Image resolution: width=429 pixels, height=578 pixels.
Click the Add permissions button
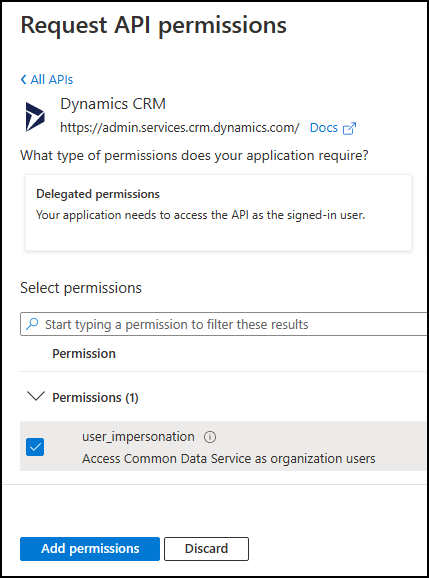tap(90, 549)
